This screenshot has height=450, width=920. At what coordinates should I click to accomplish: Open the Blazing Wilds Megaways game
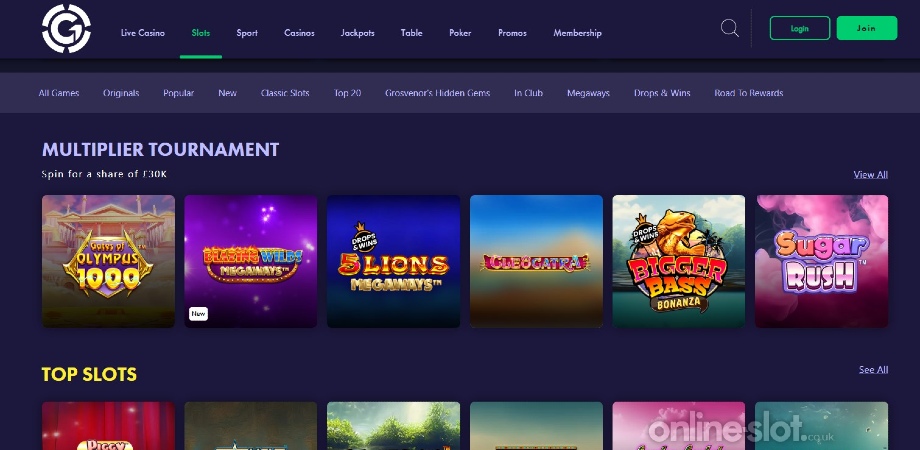[251, 261]
